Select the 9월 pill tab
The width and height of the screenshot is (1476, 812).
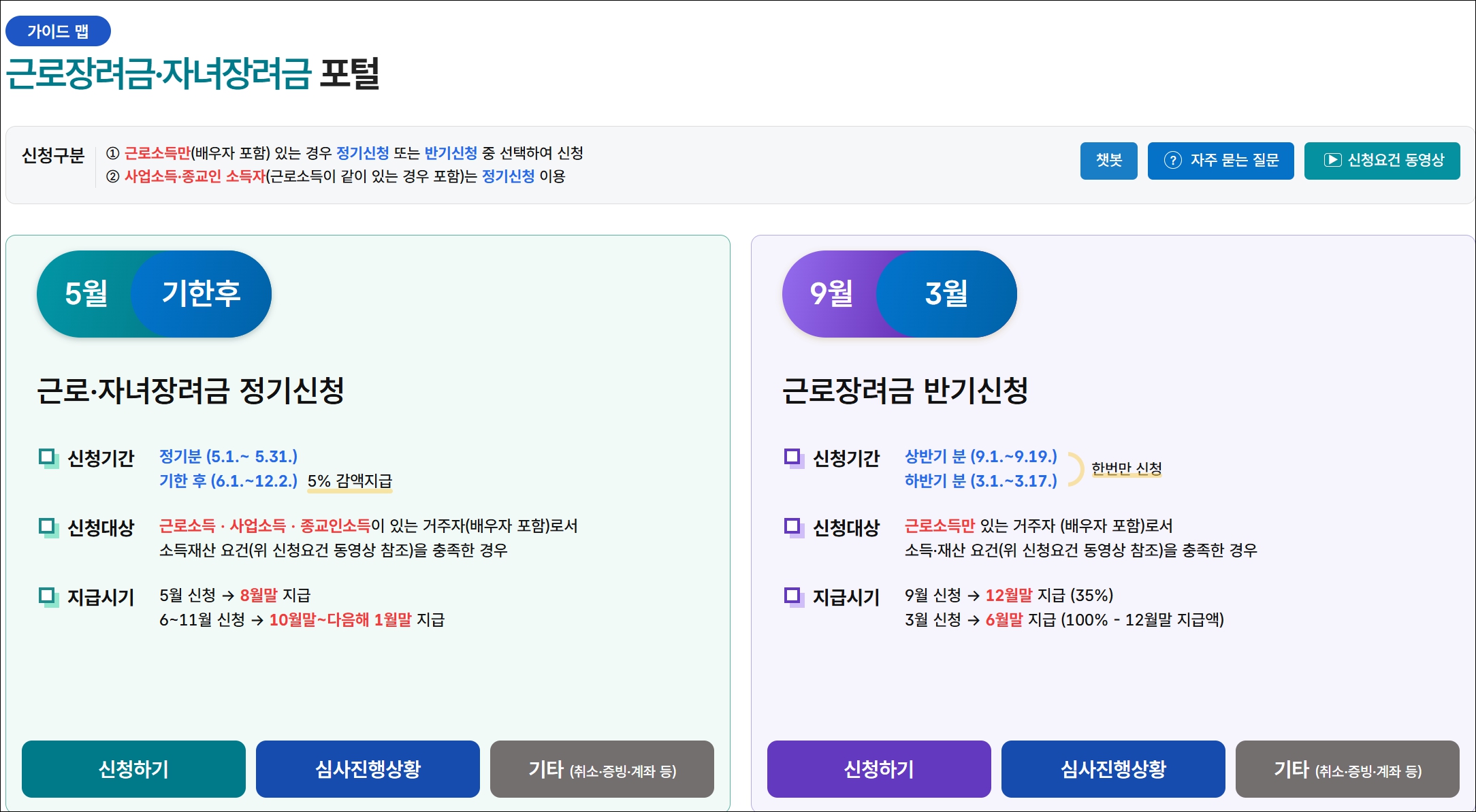pyautogui.click(x=831, y=294)
